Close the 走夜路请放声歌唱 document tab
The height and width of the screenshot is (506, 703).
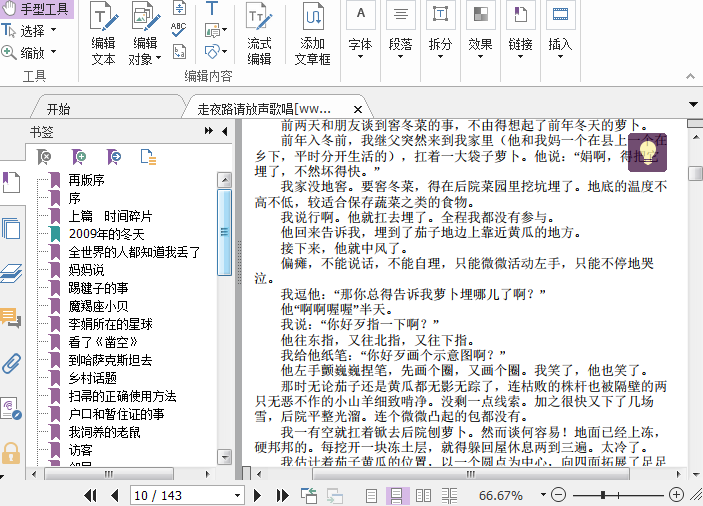click(358, 109)
